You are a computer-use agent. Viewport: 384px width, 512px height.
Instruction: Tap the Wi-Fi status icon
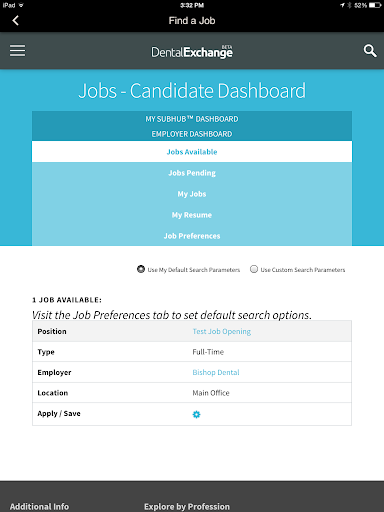click(21, 5)
